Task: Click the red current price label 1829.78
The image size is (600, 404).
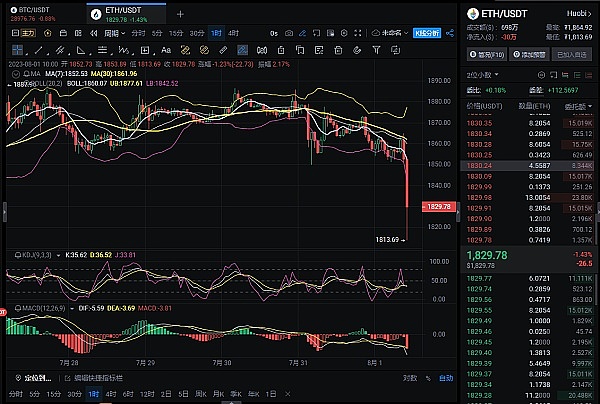Action: click(440, 206)
